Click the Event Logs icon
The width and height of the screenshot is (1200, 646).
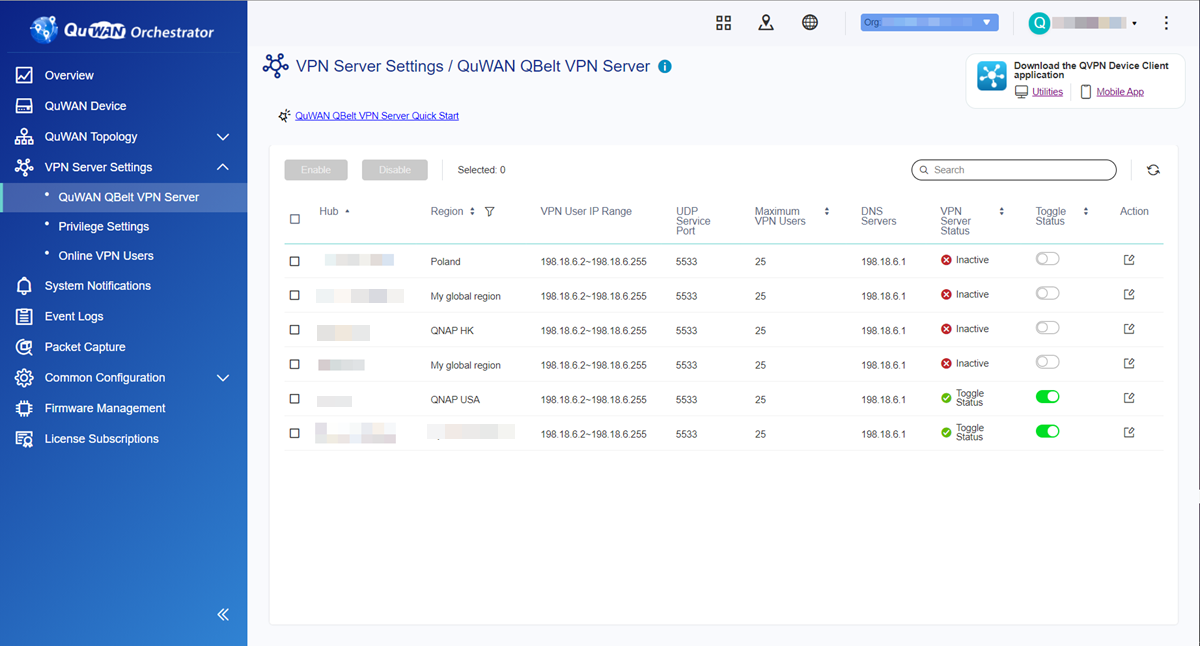(x=24, y=317)
